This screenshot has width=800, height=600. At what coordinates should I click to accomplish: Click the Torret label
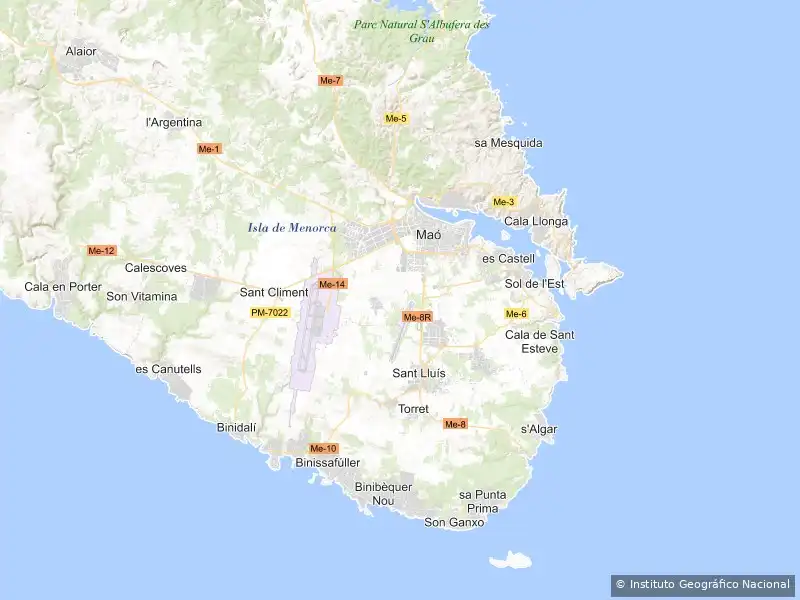pos(413,409)
